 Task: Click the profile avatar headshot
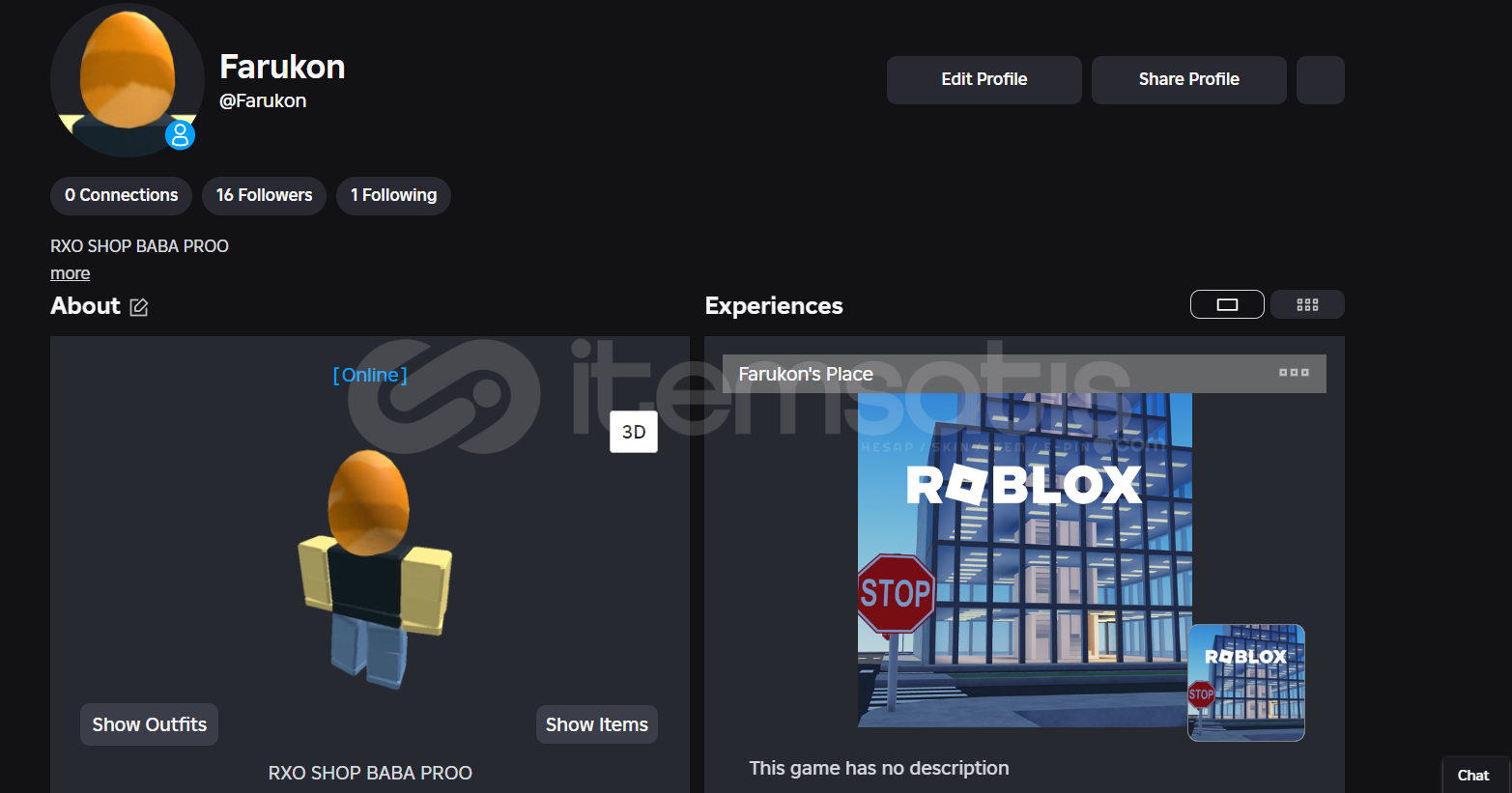coord(128,80)
